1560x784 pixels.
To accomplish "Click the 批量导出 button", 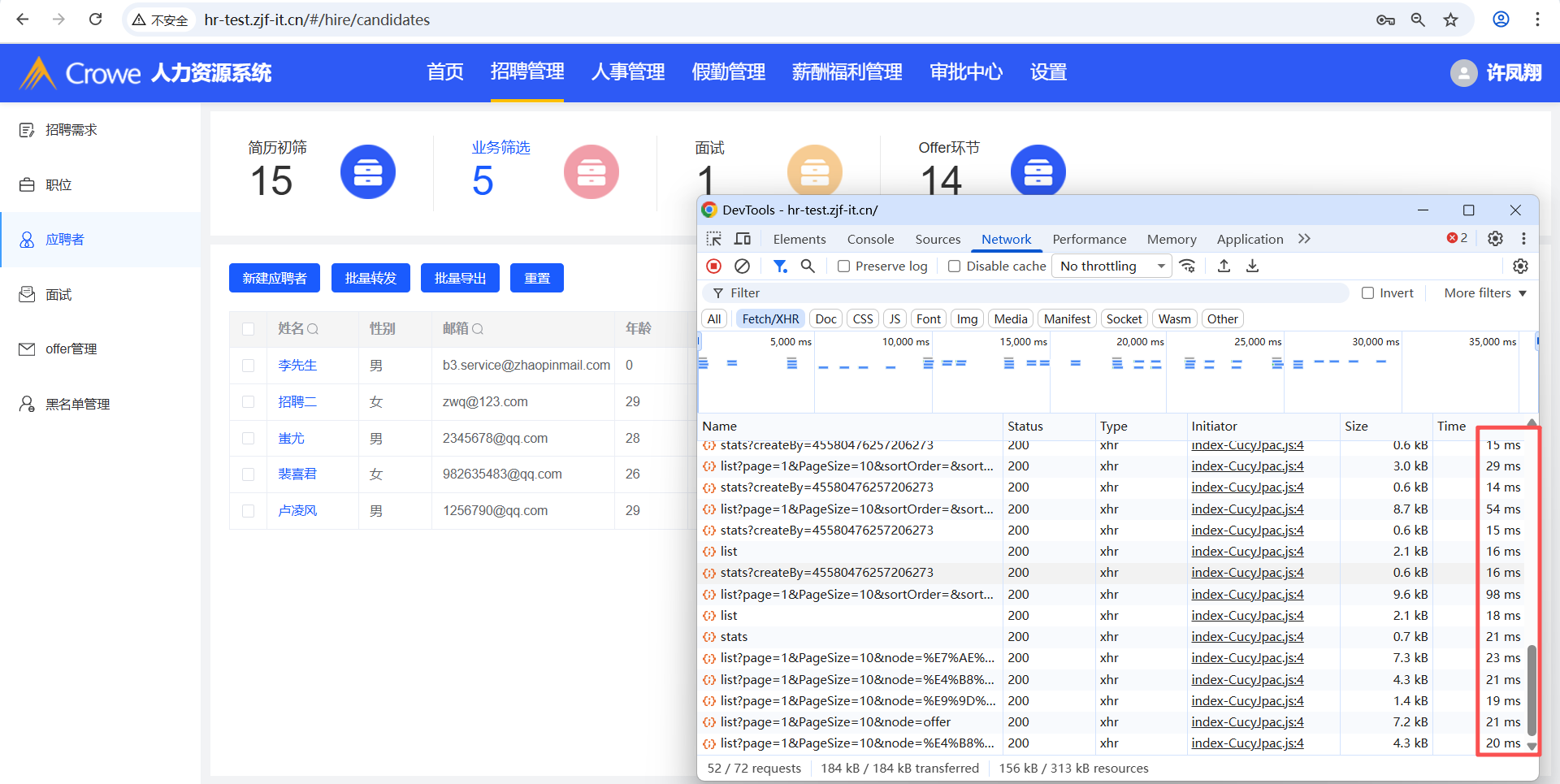I will [x=460, y=278].
